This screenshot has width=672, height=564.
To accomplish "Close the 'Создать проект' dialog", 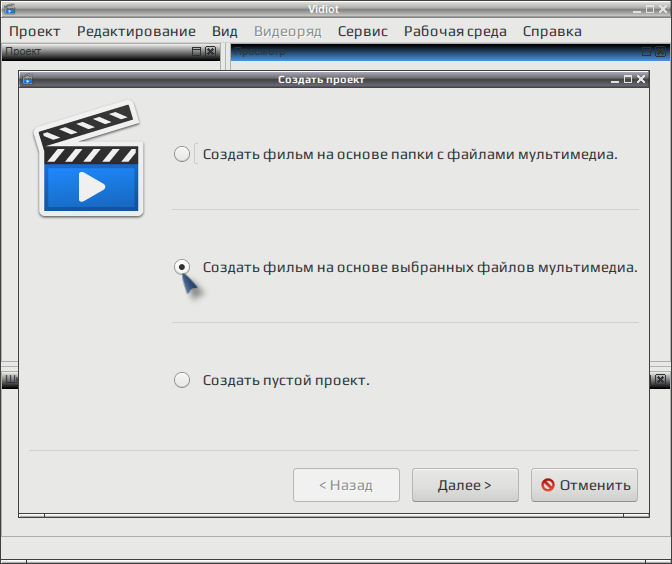I will coord(641,79).
